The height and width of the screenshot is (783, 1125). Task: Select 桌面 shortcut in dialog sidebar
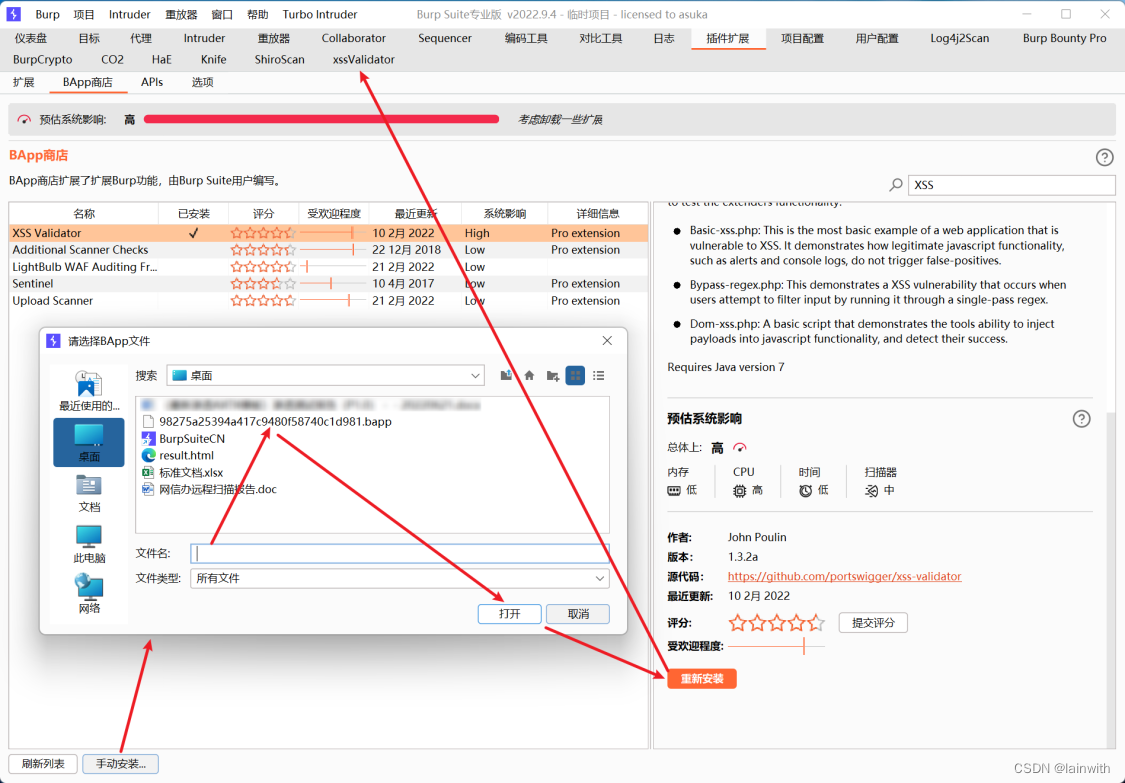pos(89,442)
